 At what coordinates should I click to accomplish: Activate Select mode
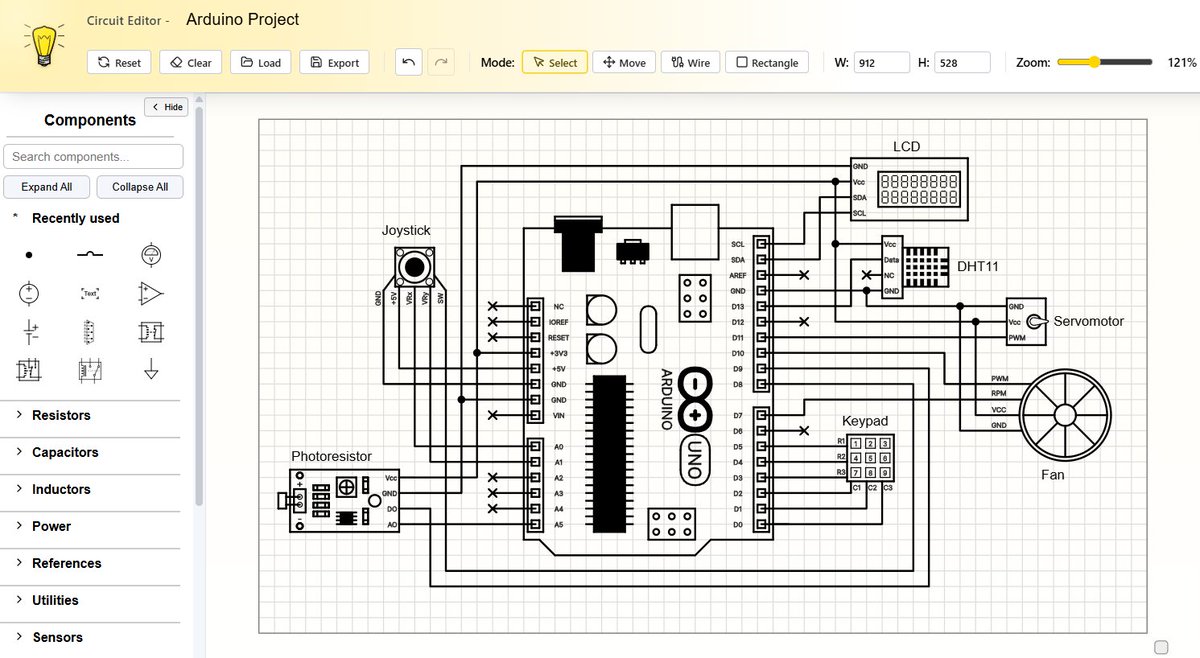554,62
